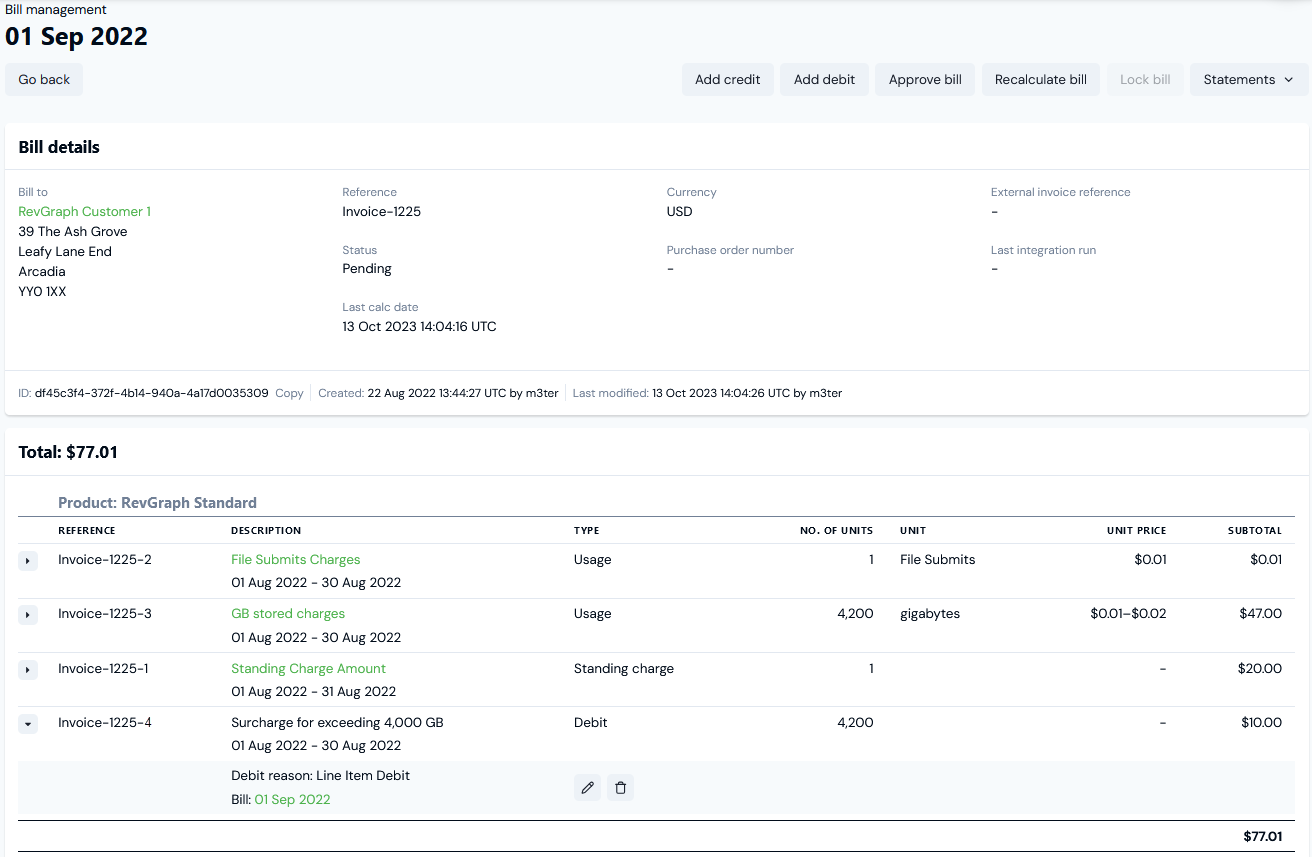This screenshot has width=1312, height=857.
Task: Click the $0.01–$0.02 unit price cell
Action: [x=1128, y=614]
